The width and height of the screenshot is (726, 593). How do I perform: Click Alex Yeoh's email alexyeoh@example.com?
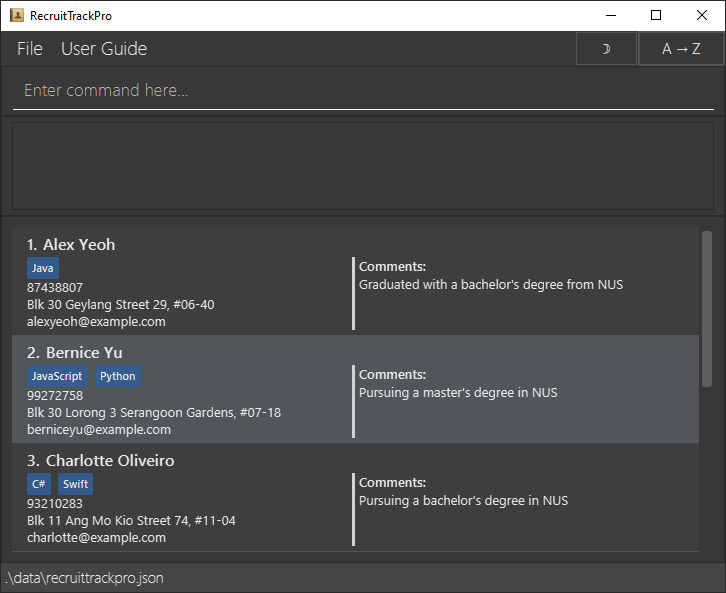click(x=96, y=322)
